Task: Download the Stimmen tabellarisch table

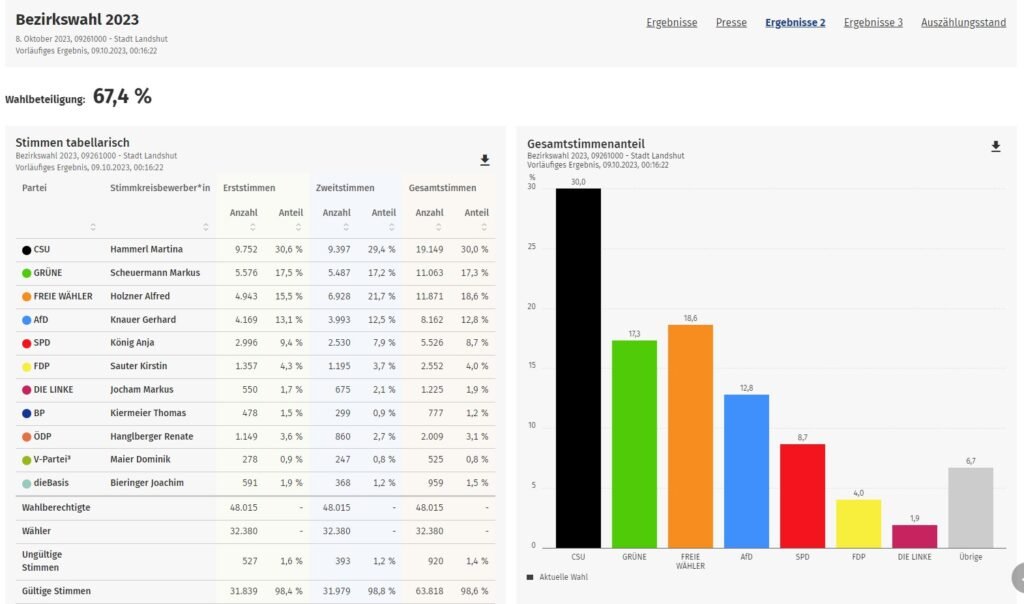Action: point(485,160)
